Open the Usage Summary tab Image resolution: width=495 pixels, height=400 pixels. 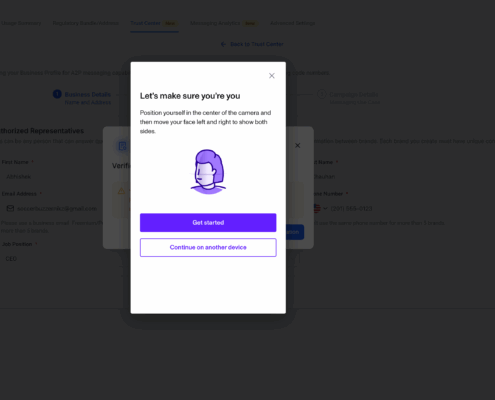point(21,23)
